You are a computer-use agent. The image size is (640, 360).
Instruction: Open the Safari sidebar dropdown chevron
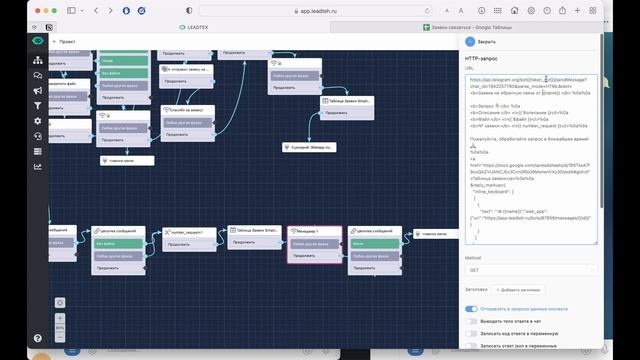[82, 11]
